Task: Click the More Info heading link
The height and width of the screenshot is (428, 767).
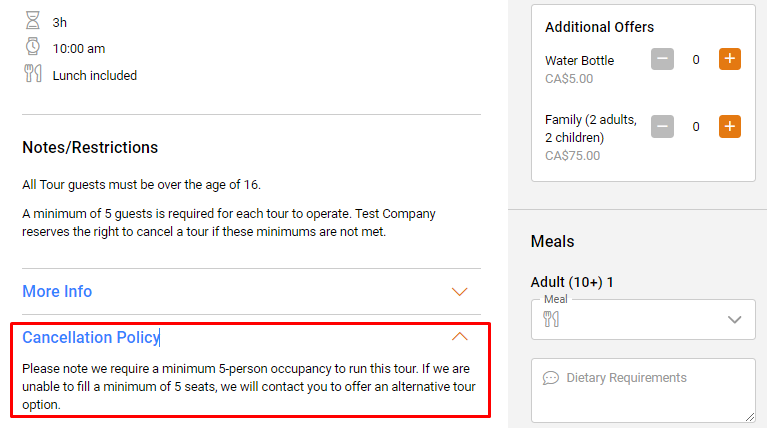Action: (57, 292)
